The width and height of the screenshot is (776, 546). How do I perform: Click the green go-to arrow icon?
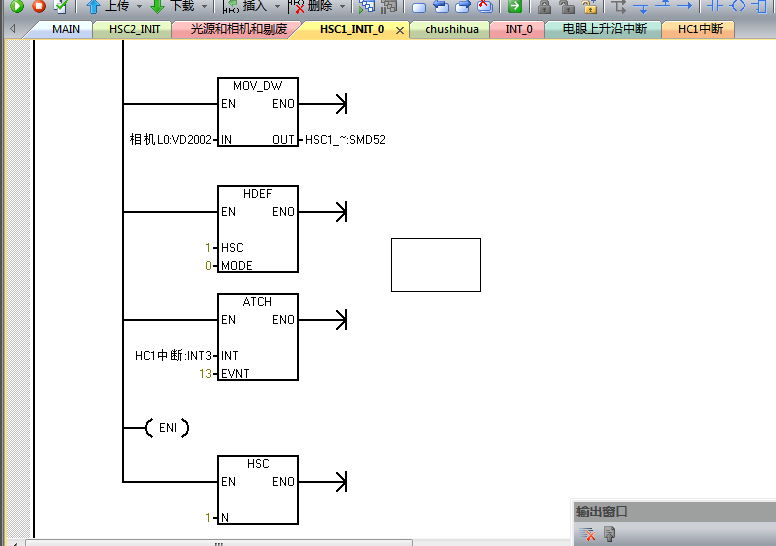pyautogui.click(x=514, y=6)
